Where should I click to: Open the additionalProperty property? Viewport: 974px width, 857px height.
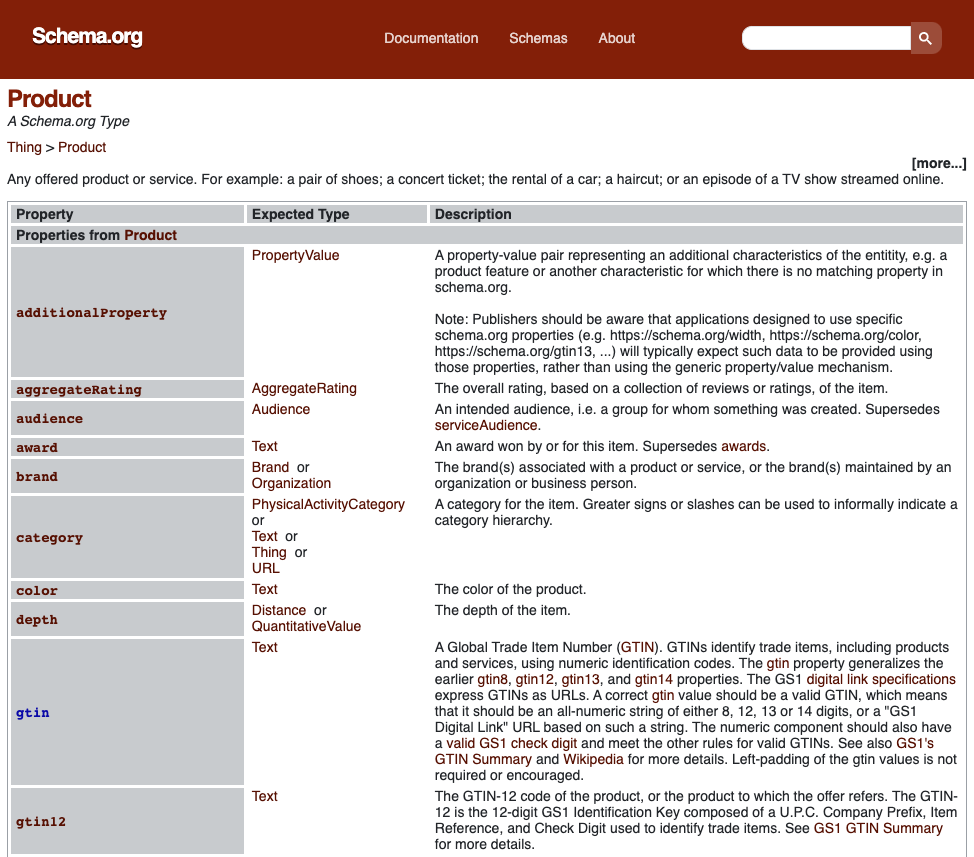pos(91,312)
